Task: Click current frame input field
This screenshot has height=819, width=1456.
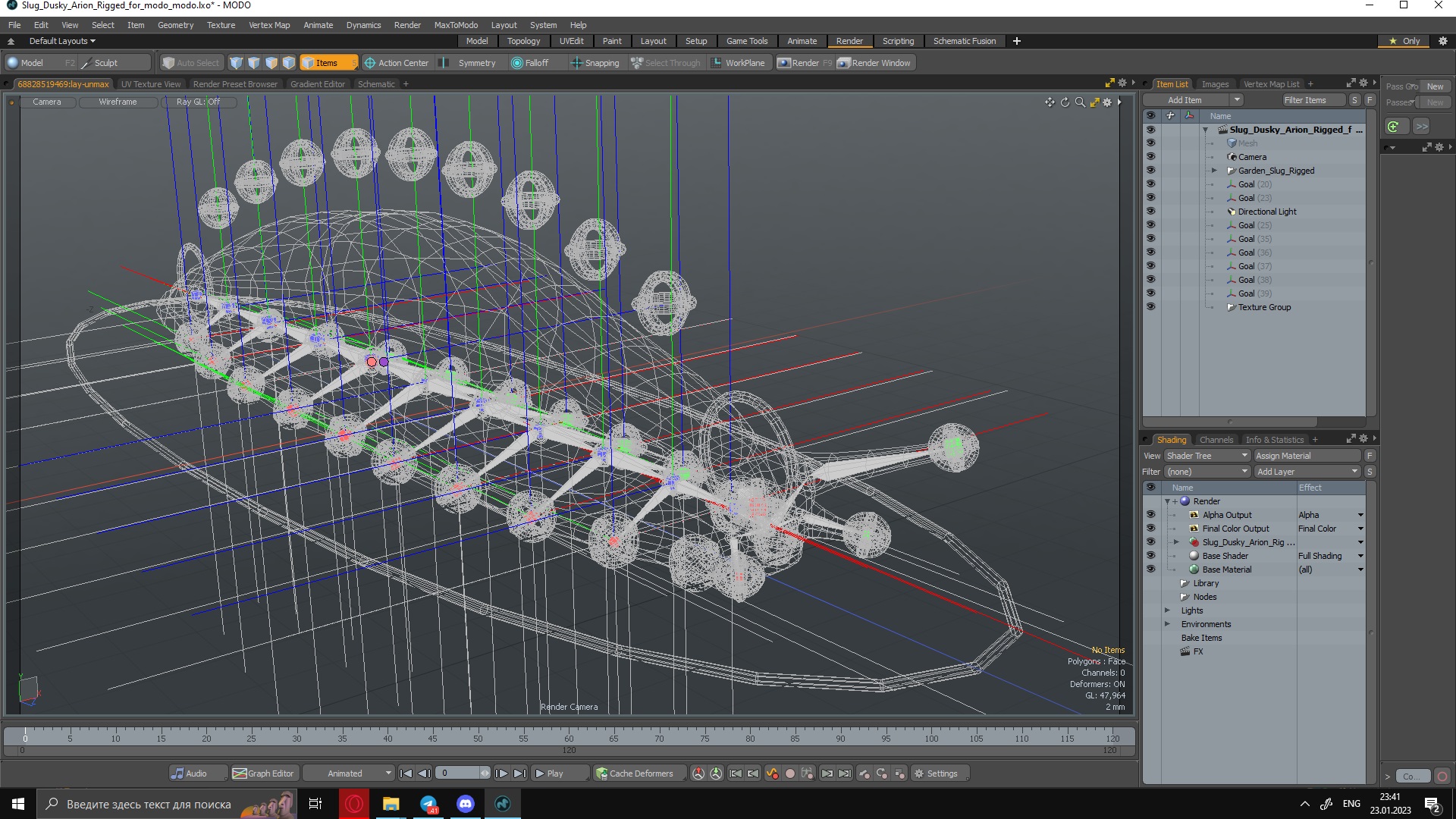Action: pyautogui.click(x=459, y=773)
